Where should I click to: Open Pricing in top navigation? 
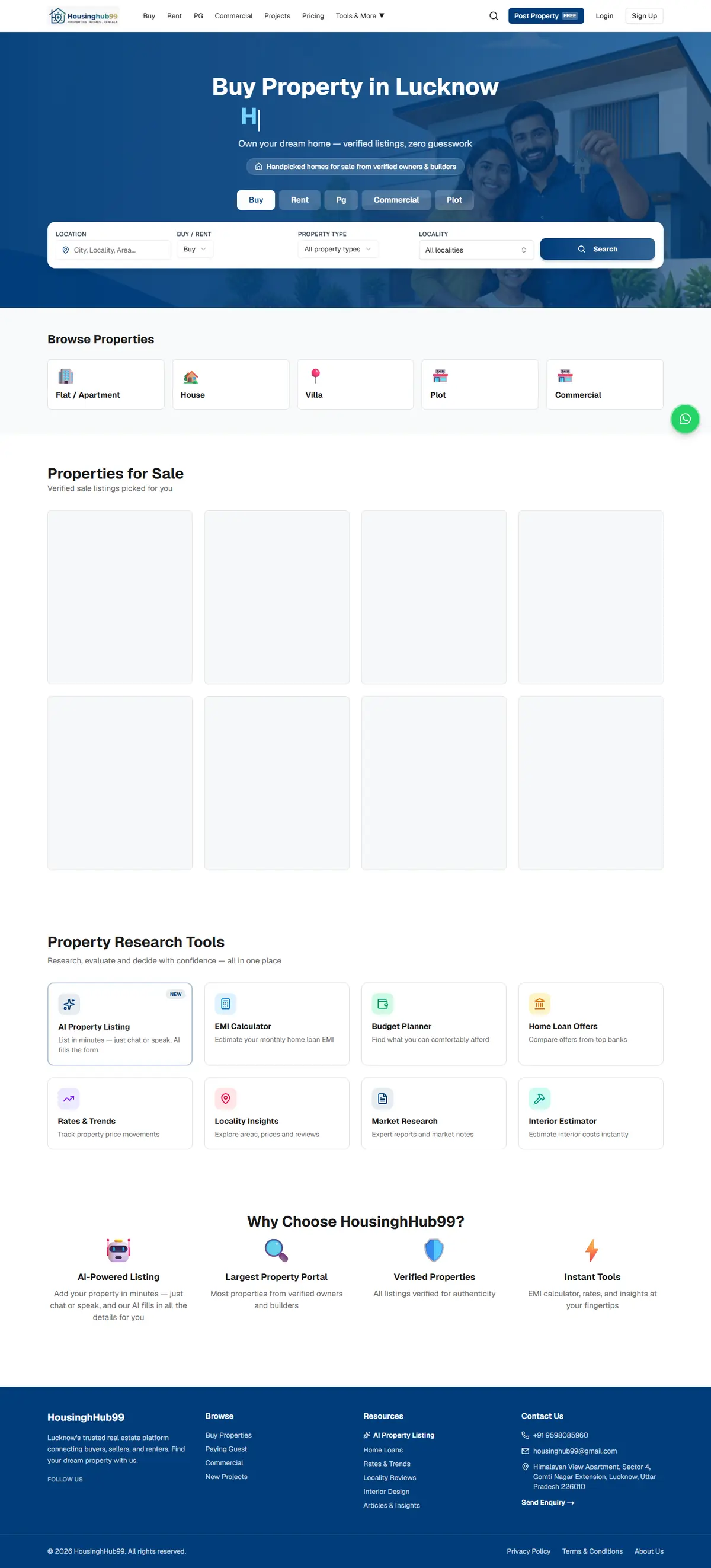tap(313, 16)
